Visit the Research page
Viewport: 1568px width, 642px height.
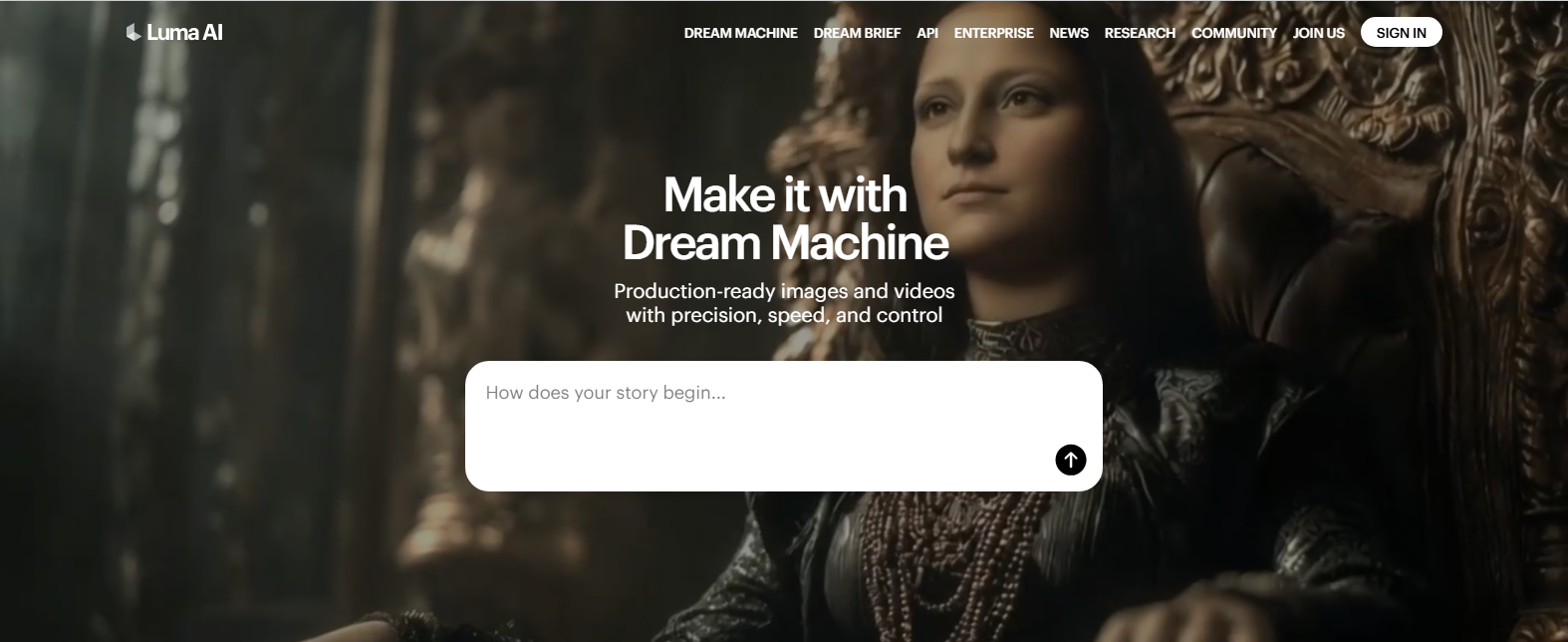click(x=1140, y=33)
